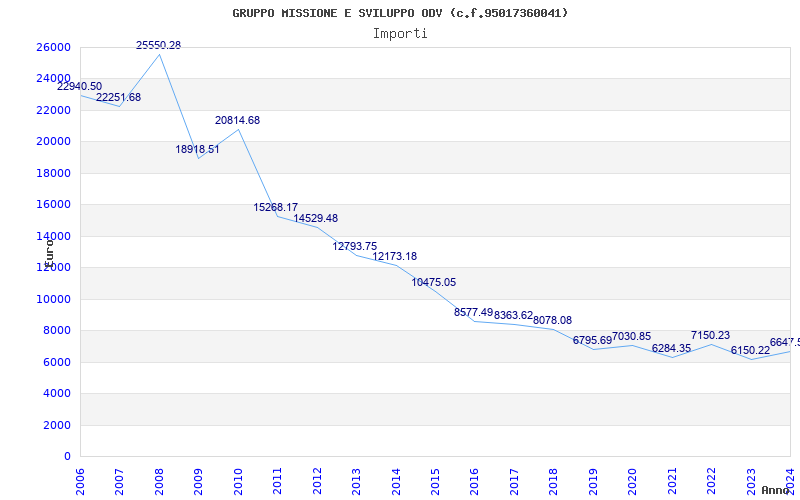Click the 2000 y-axis value
800x500 pixels.
[56, 425]
